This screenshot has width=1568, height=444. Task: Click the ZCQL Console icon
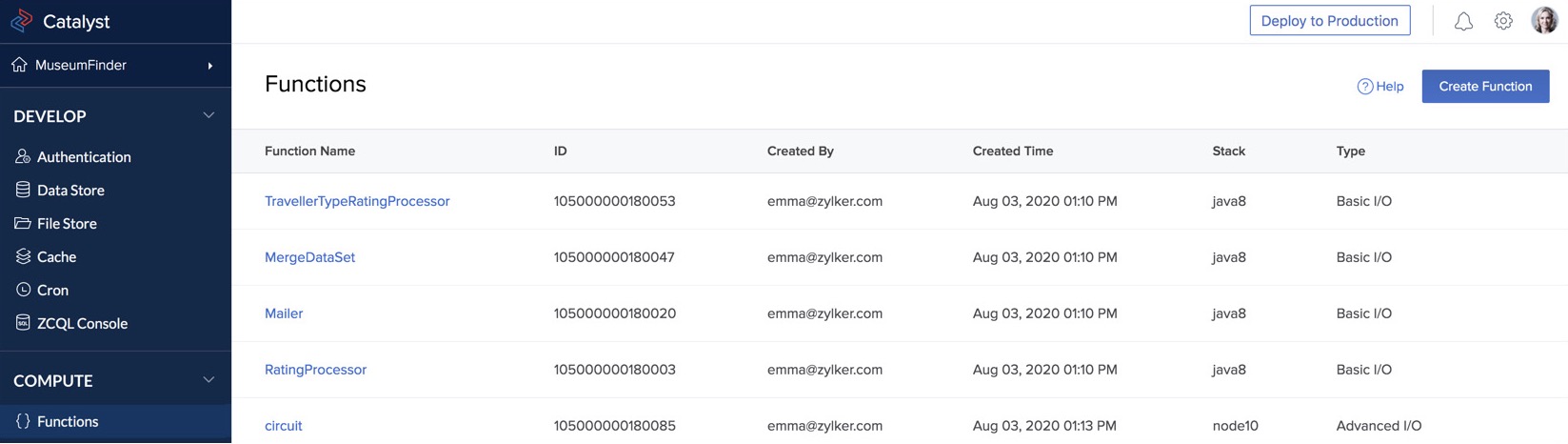(x=23, y=323)
